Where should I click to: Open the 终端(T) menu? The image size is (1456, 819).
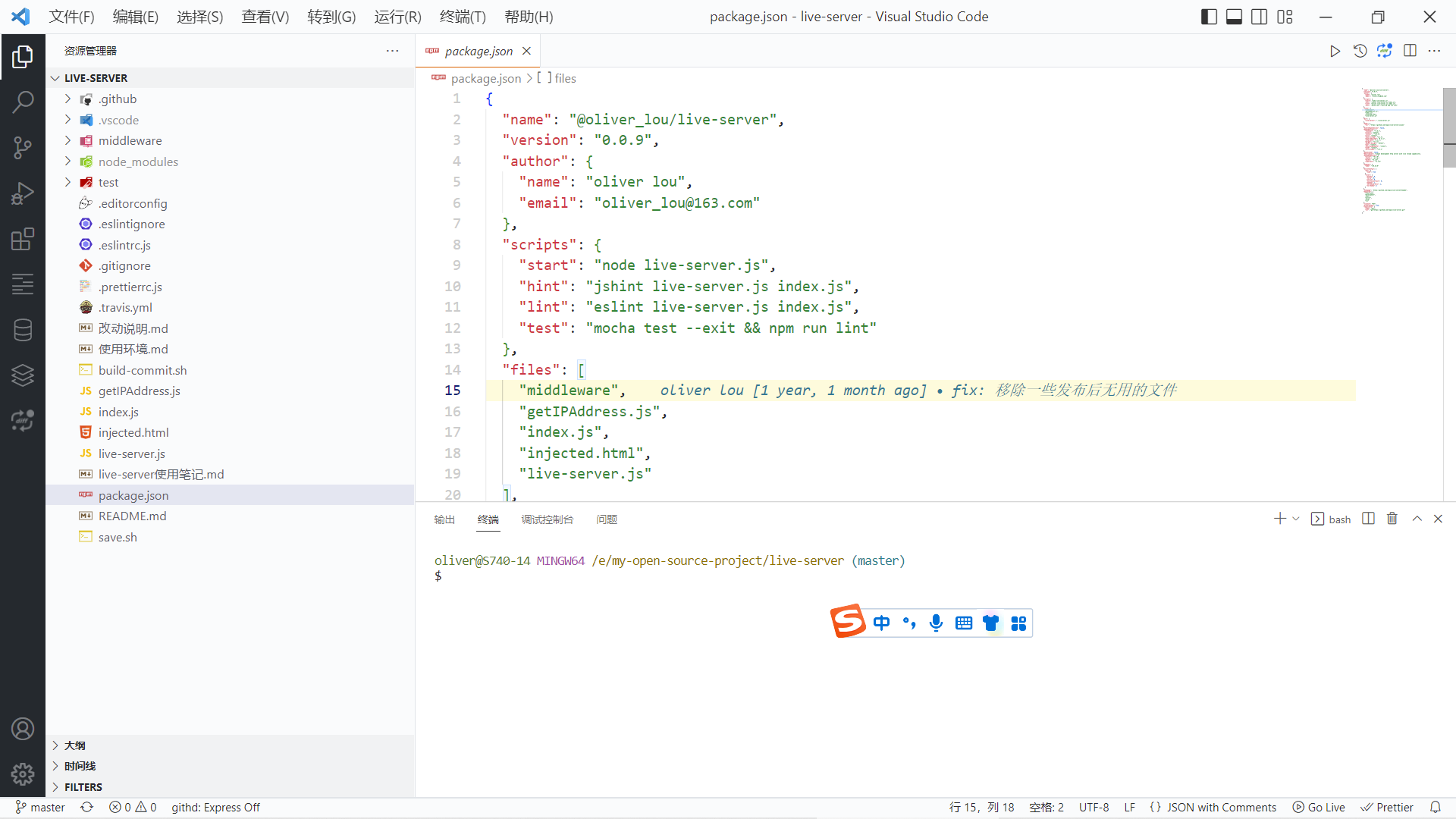463,17
